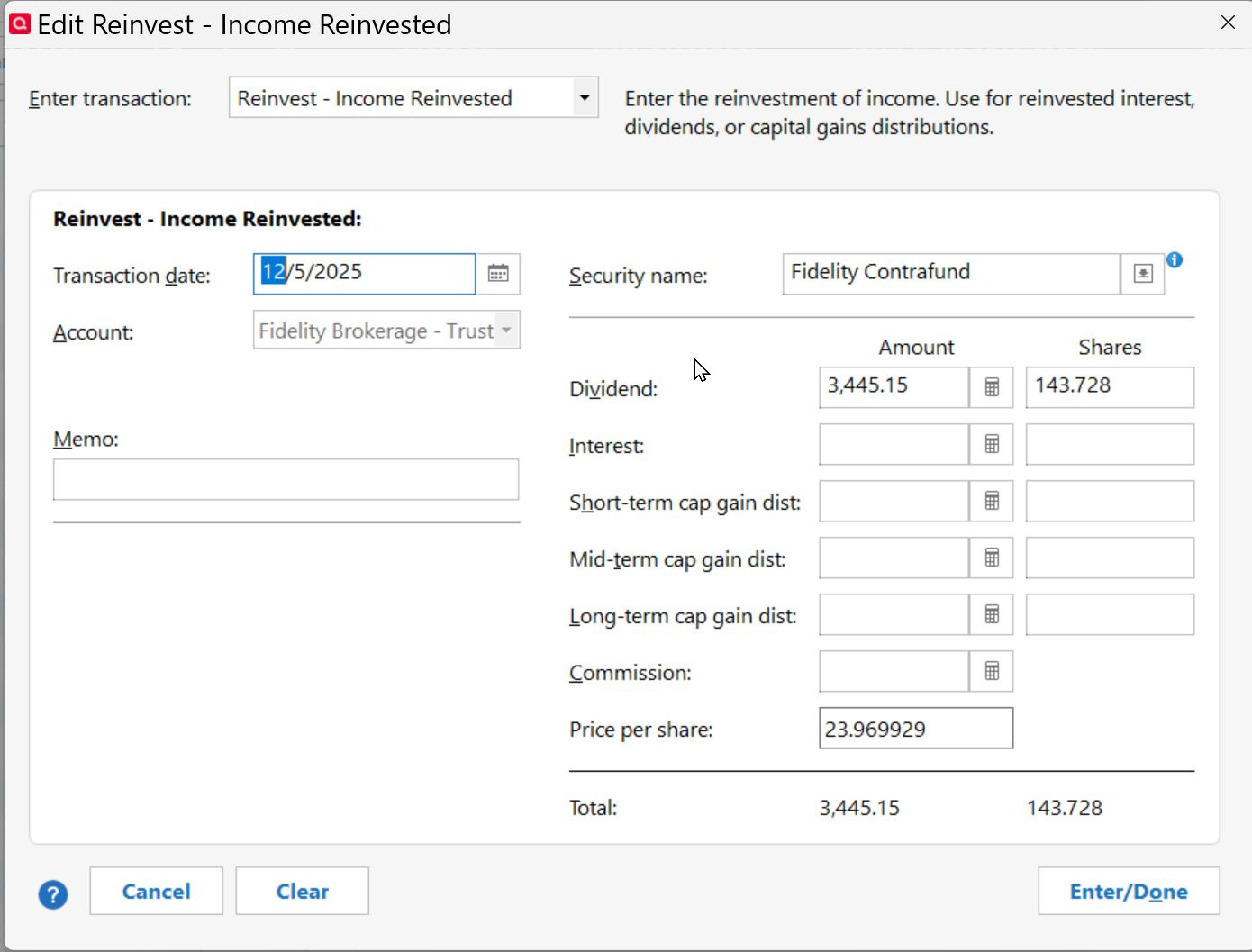Click the Dividend shares field 143.728

[1110, 387]
